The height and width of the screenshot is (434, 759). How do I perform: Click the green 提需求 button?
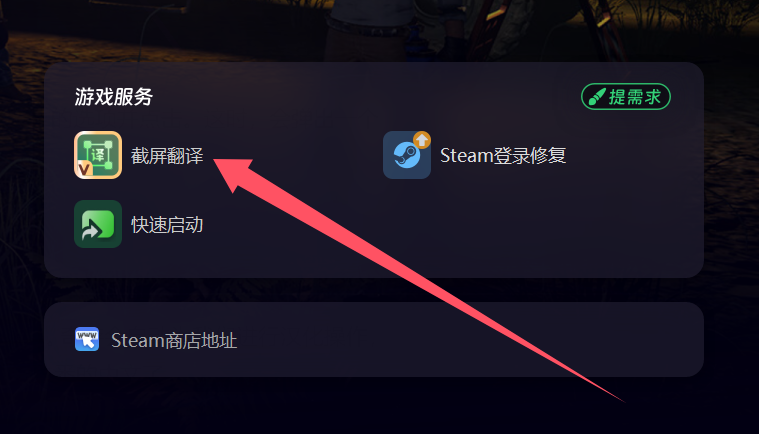point(625,97)
